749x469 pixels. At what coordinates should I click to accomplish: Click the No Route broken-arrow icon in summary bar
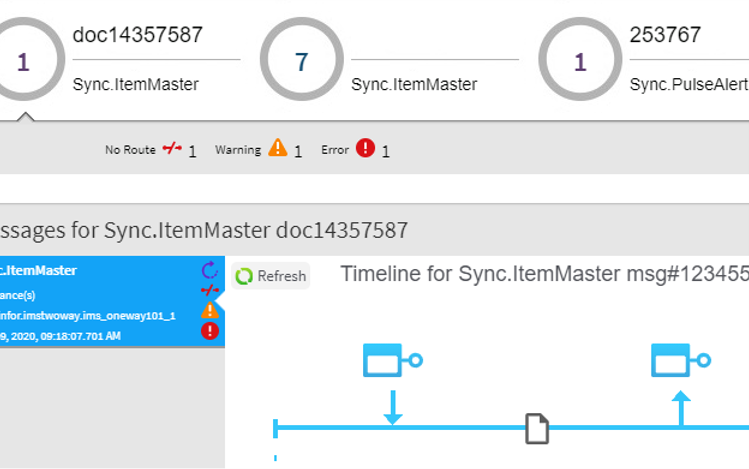coord(172,148)
